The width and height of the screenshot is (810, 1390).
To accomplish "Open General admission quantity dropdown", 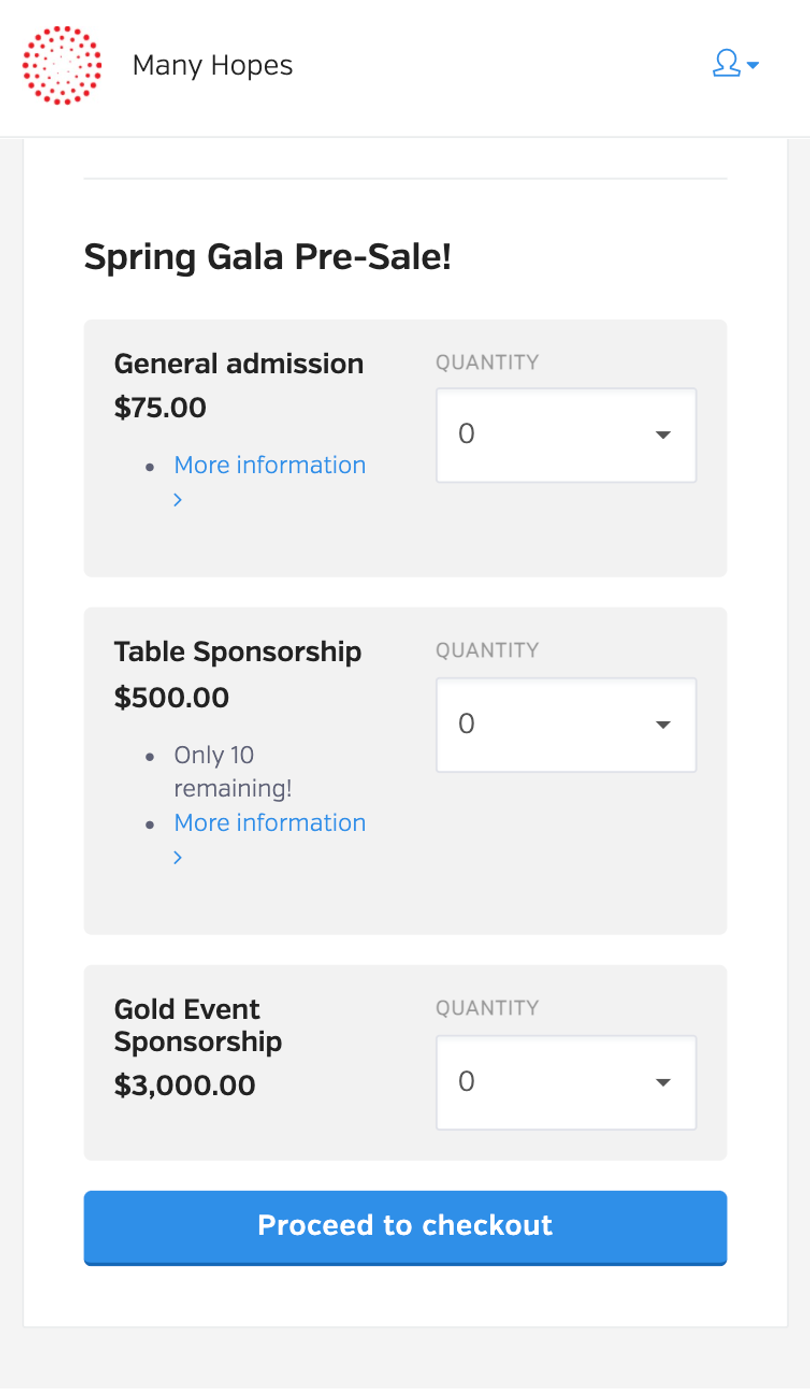I will pyautogui.click(x=566, y=435).
